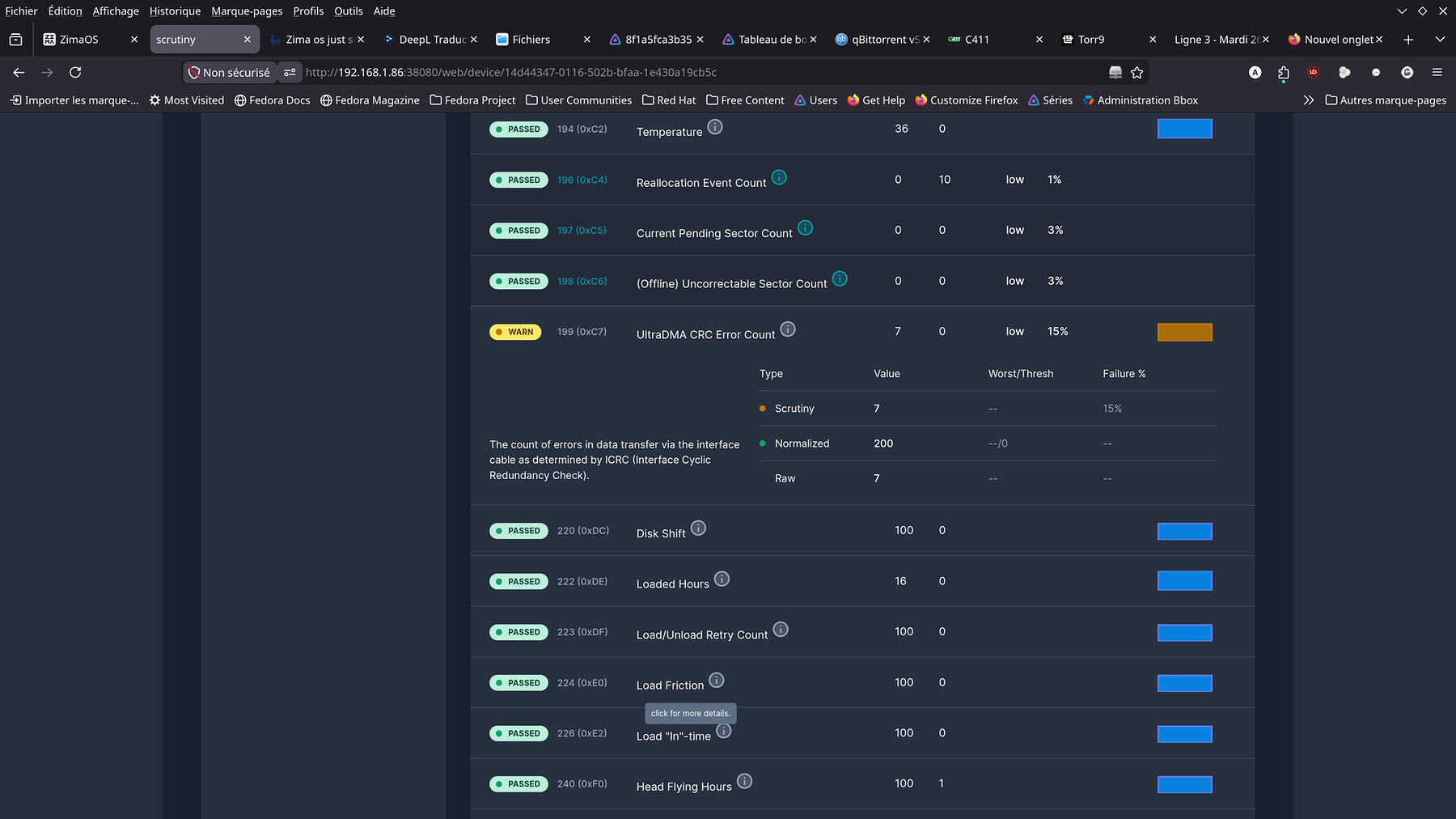Screen dimensions: 1456x819
Task: Click the Loaded Hours info icon
Action: pos(722,579)
